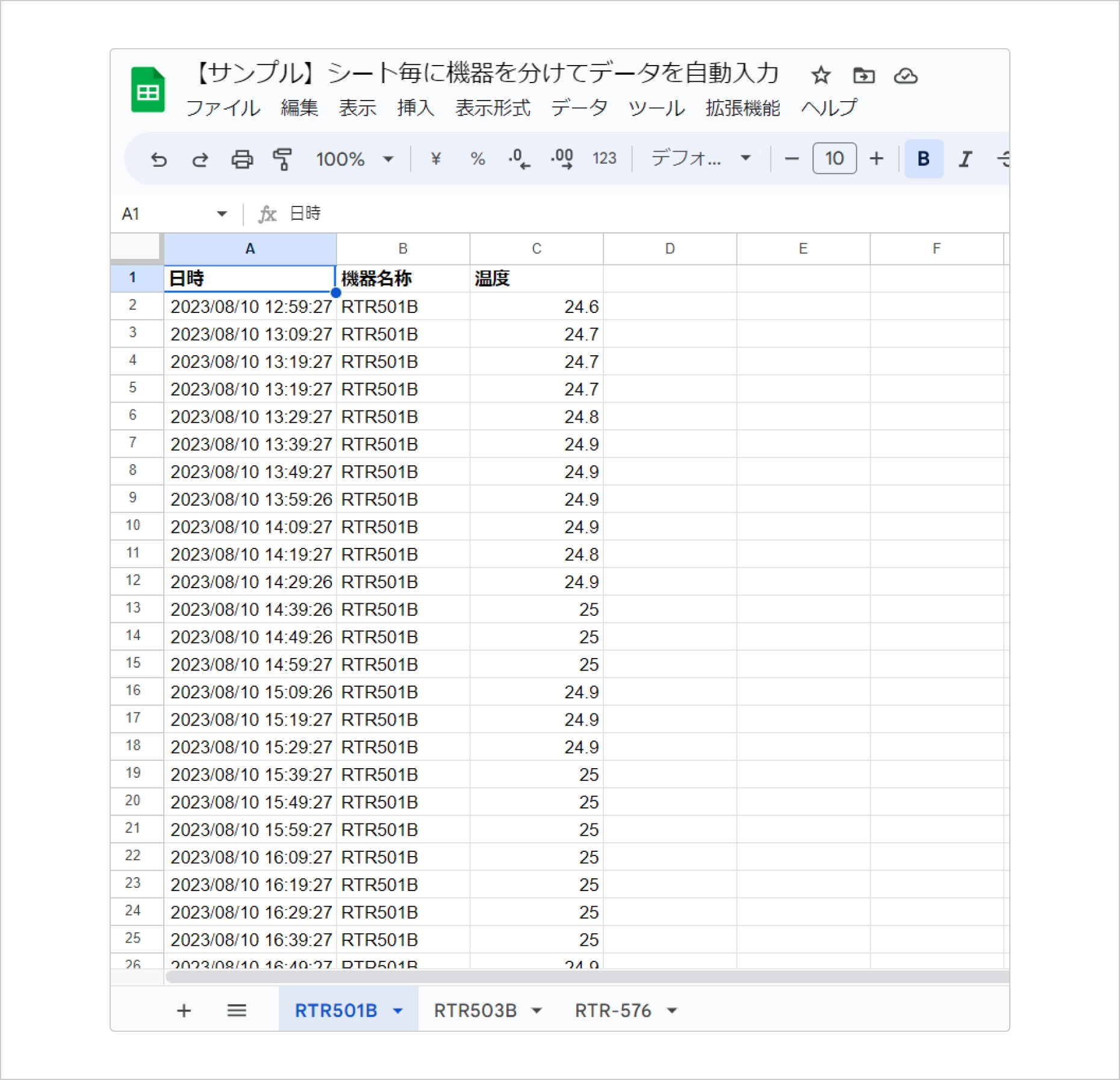Click the Google Sheets home icon
Viewport: 1120px width, 1080px height.
148,90
